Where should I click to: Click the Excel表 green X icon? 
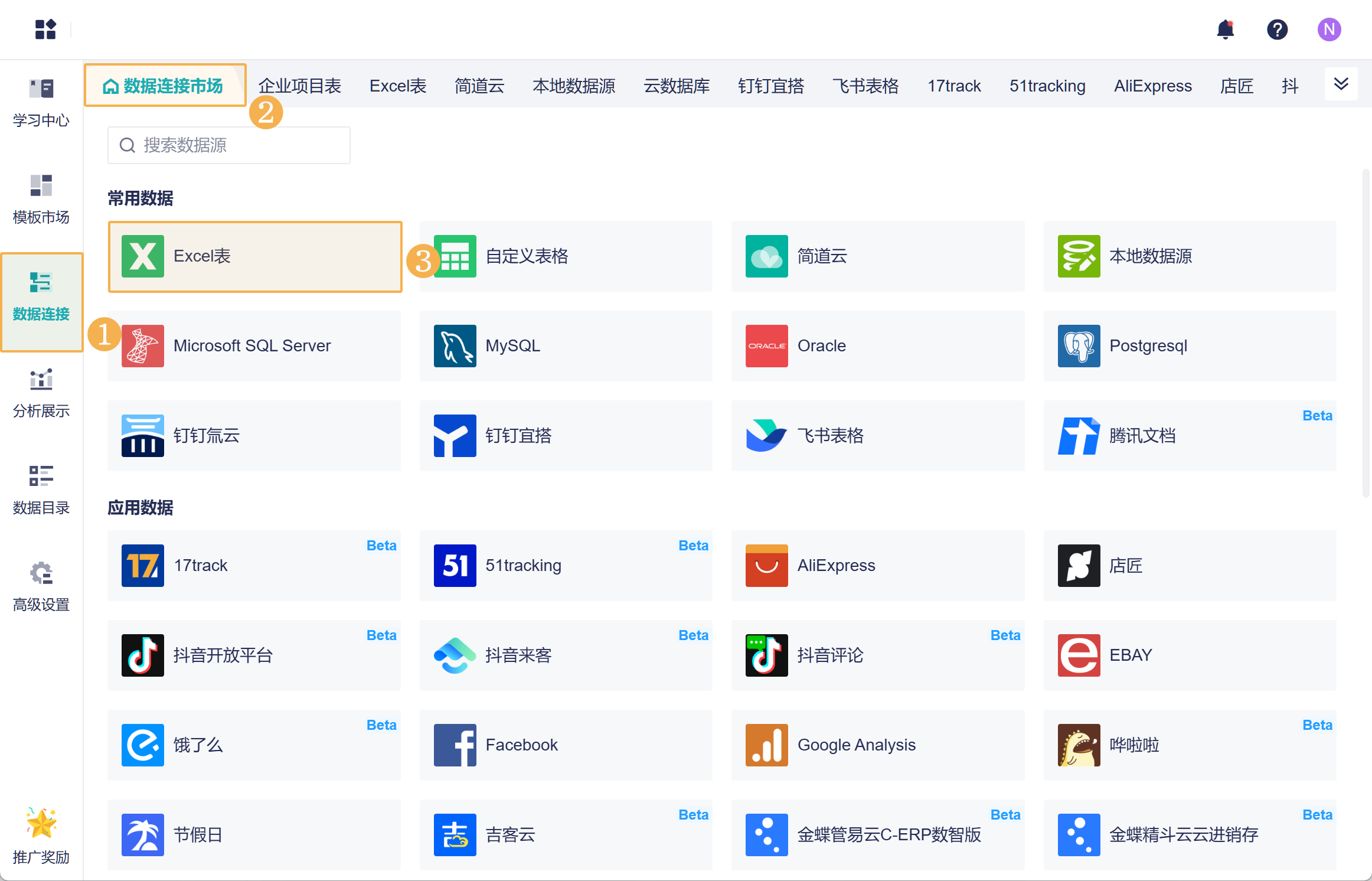(143, 256)
